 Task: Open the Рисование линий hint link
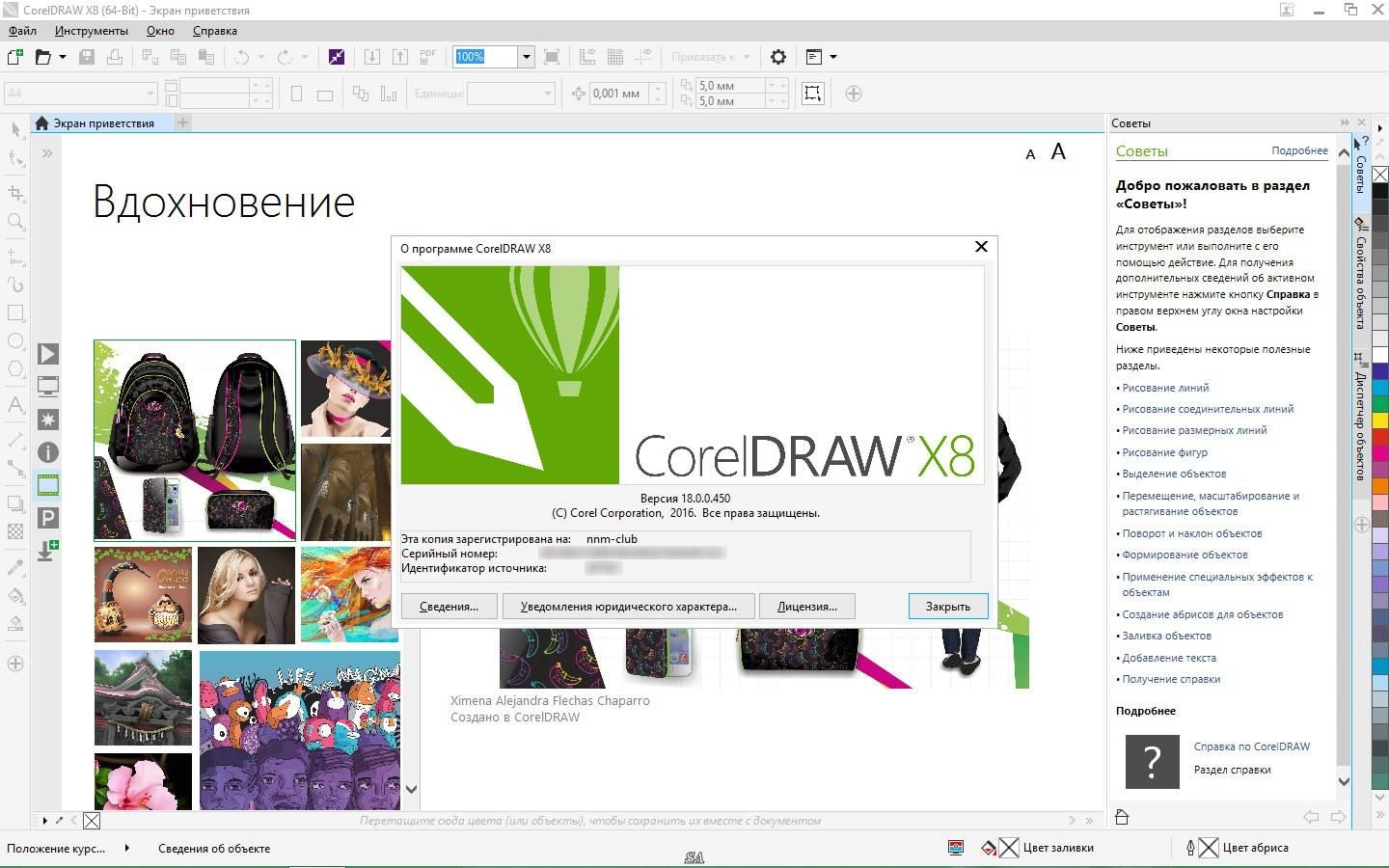click(x=1165, y=388)
